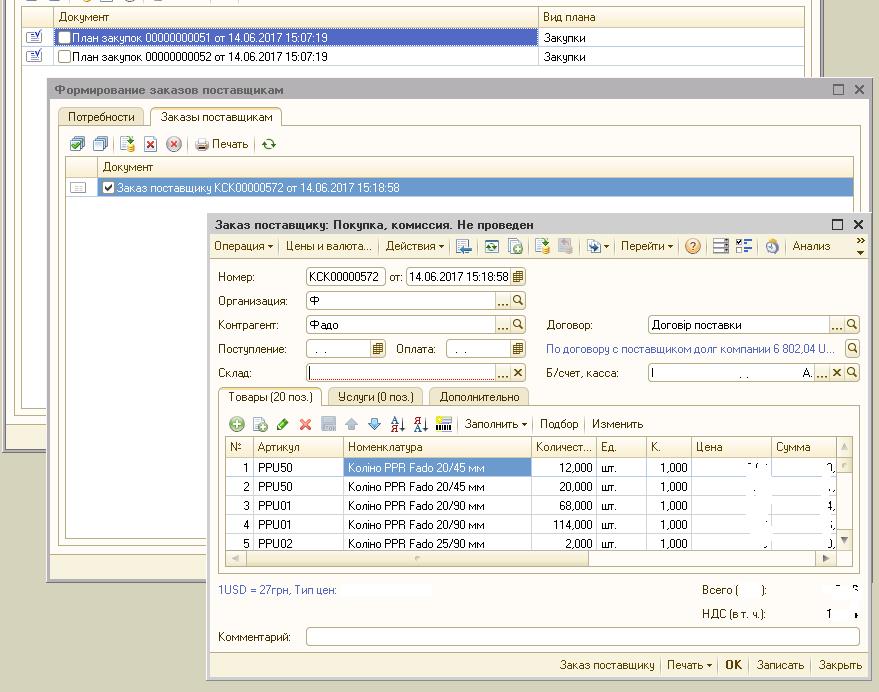This screenshot has height=692, width=879.
Task: Select the row 3 cell Коліно PPR Fado 20/90 мм
Action: pyautogui.click(x=437, y=506)
